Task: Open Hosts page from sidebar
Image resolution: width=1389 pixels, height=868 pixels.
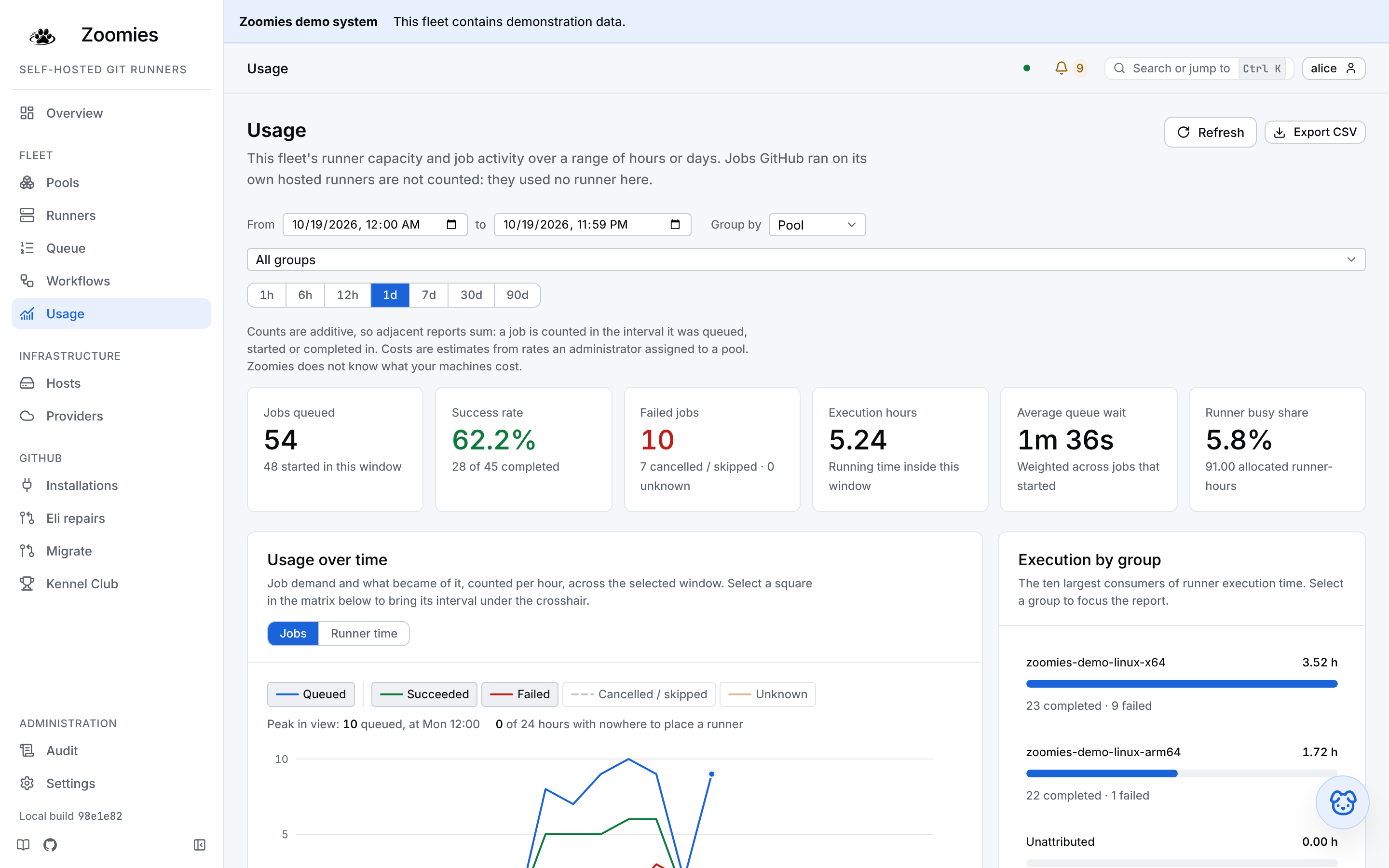Action: coord(111,383)
